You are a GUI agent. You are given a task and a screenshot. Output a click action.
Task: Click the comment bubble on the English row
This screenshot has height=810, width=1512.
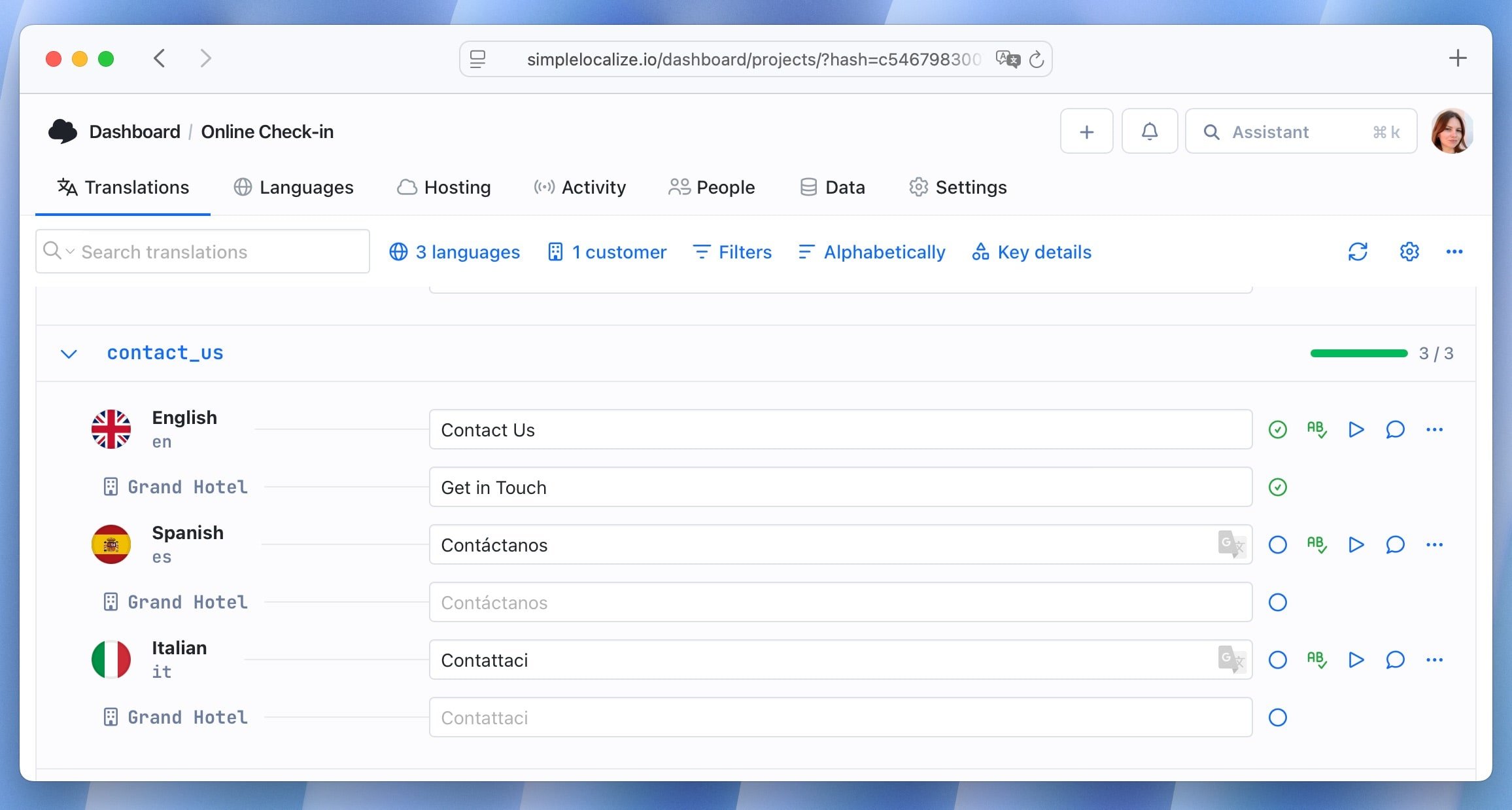click(1396, 429)
